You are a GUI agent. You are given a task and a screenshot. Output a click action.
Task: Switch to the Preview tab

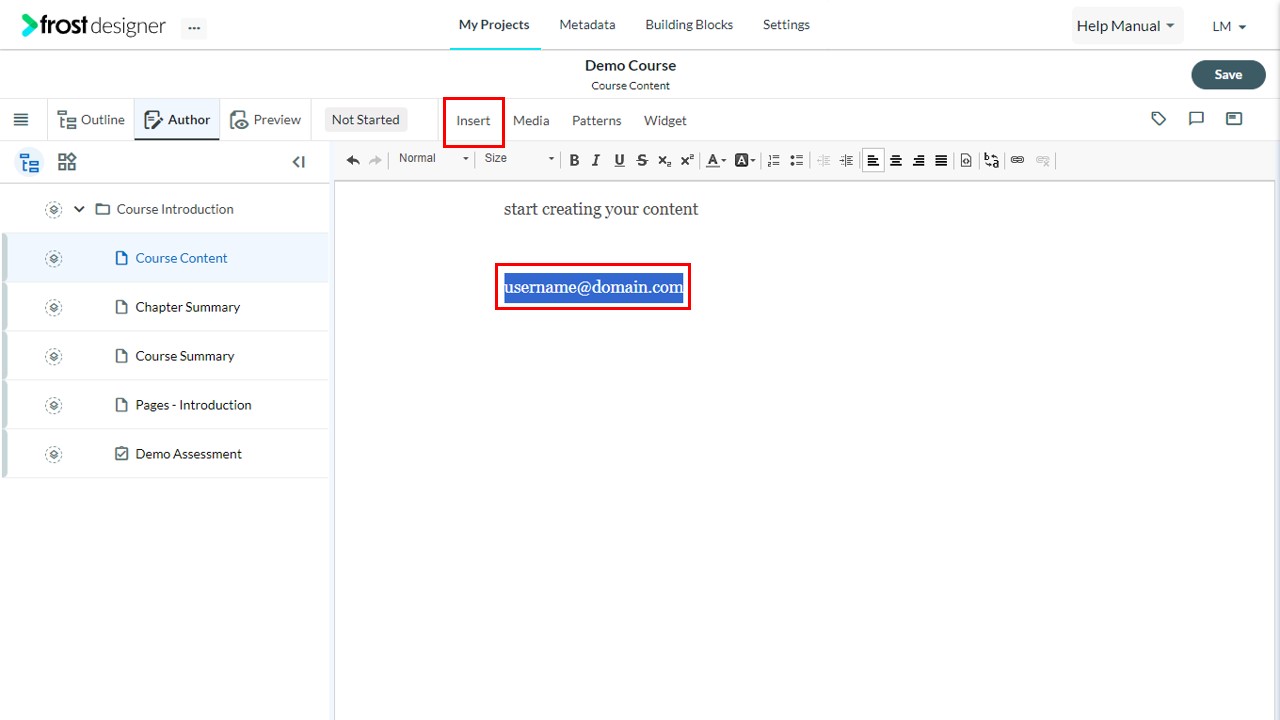point(266,120)
